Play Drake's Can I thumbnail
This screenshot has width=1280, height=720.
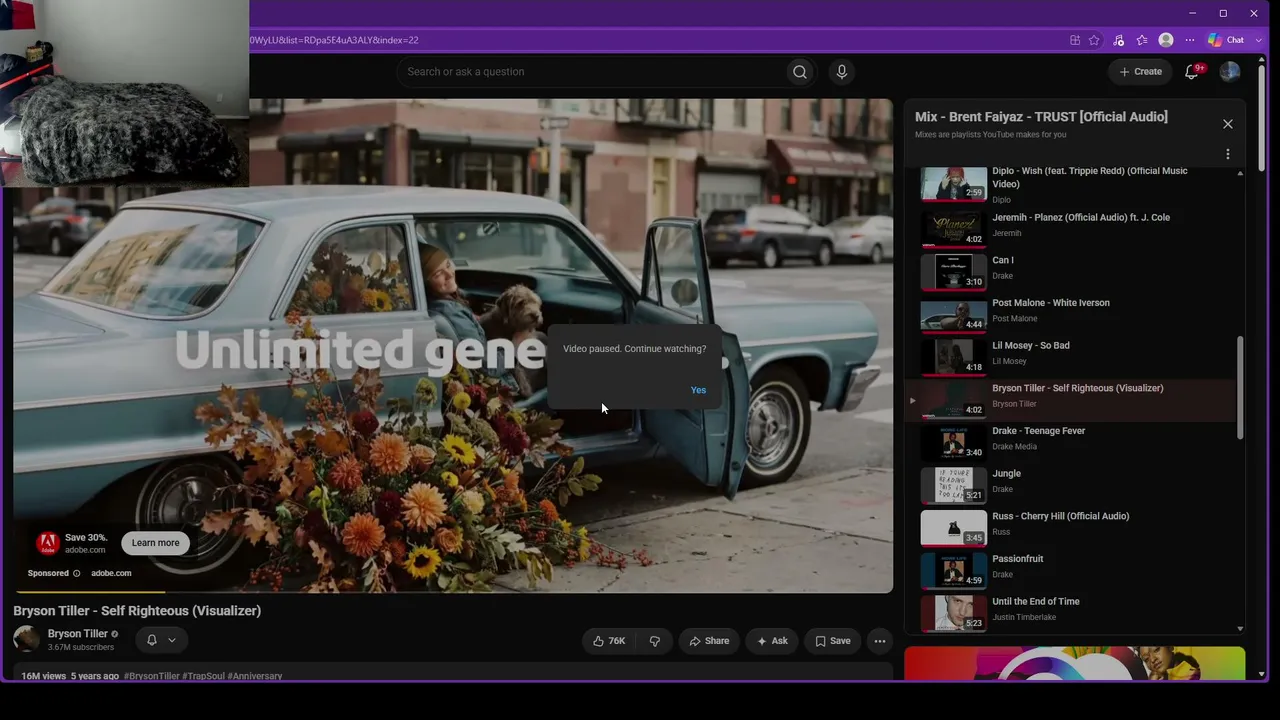click(953, 272)
